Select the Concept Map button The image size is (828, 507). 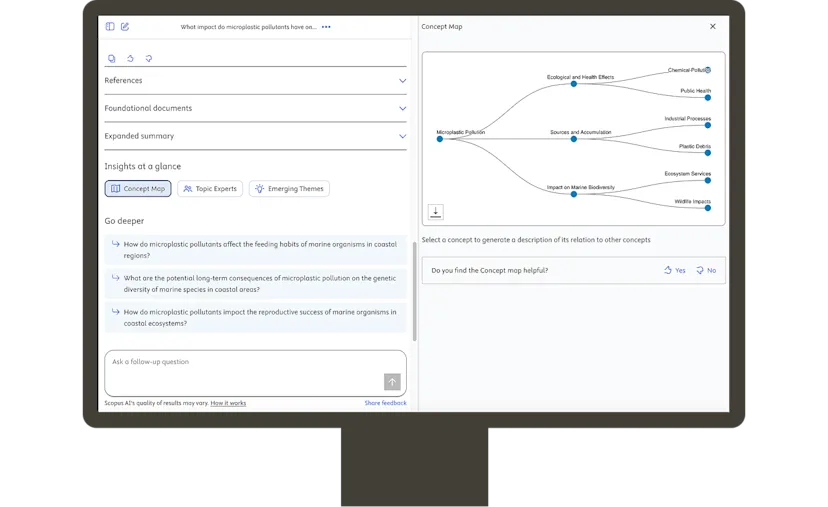pyautogui.click(x=138, y=189)
